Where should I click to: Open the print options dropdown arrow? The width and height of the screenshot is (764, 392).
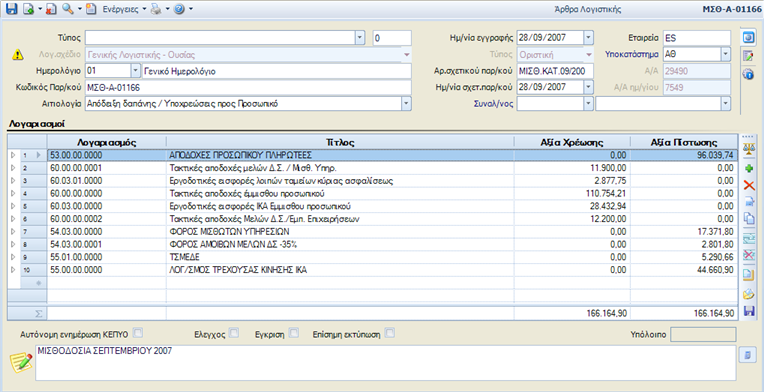click(x=167, y=9)
